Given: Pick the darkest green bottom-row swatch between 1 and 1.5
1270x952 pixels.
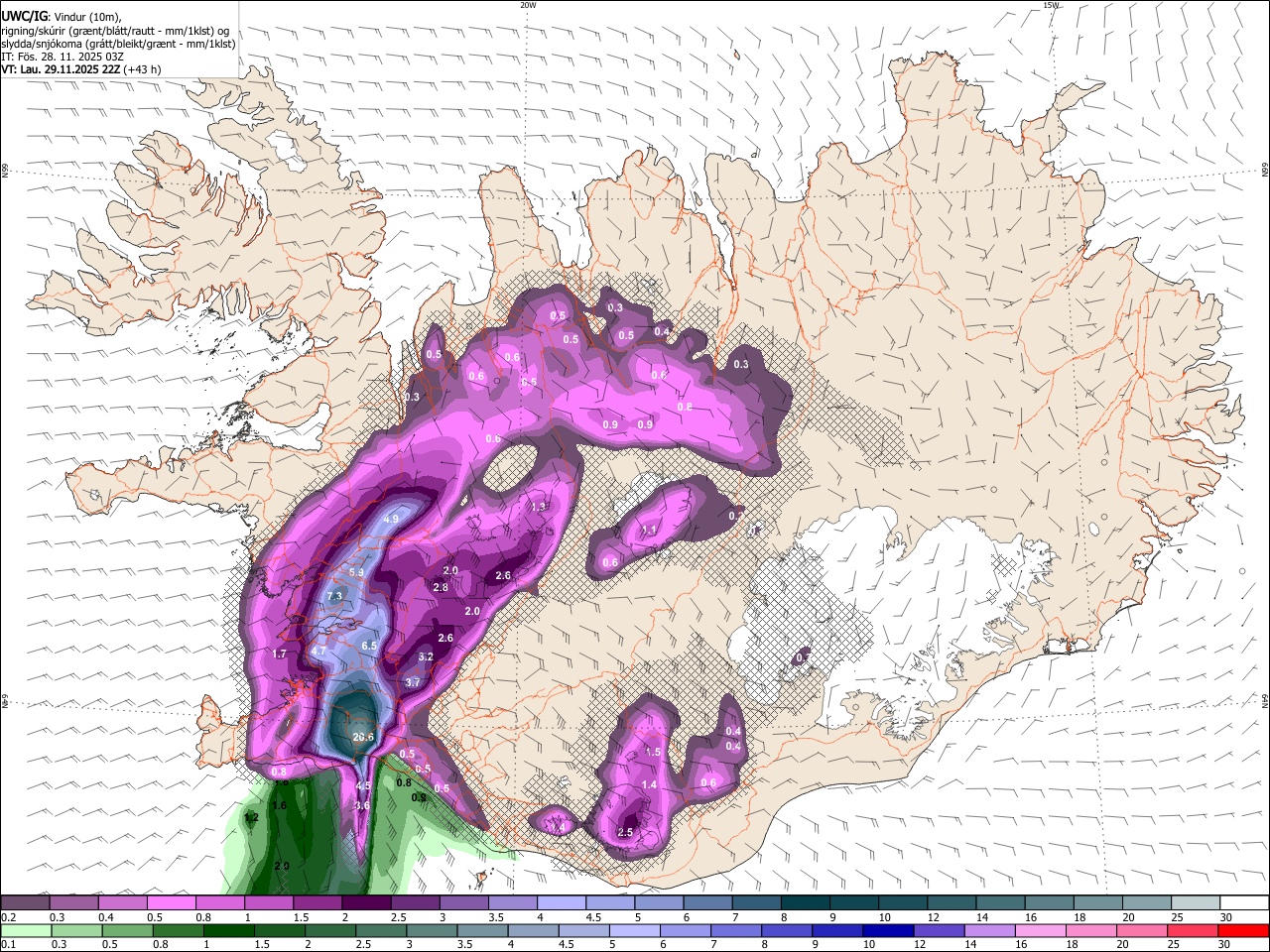Looking at the screenshot, I should (x=229, y=930).
